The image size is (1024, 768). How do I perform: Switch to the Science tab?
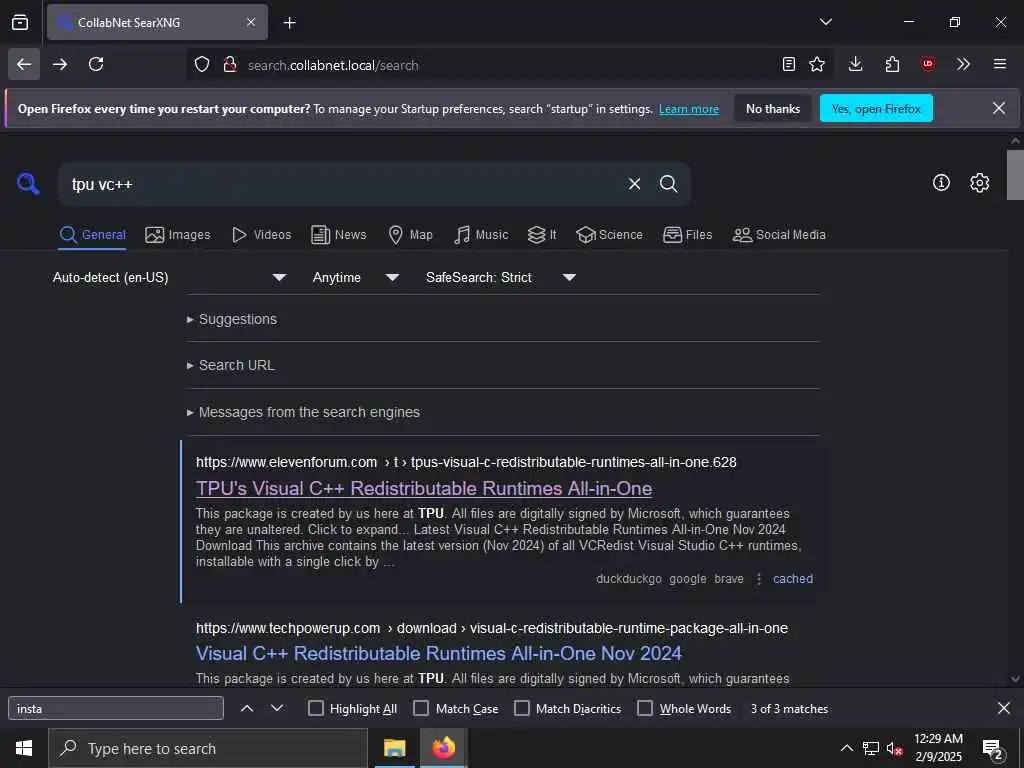(609, 235)
